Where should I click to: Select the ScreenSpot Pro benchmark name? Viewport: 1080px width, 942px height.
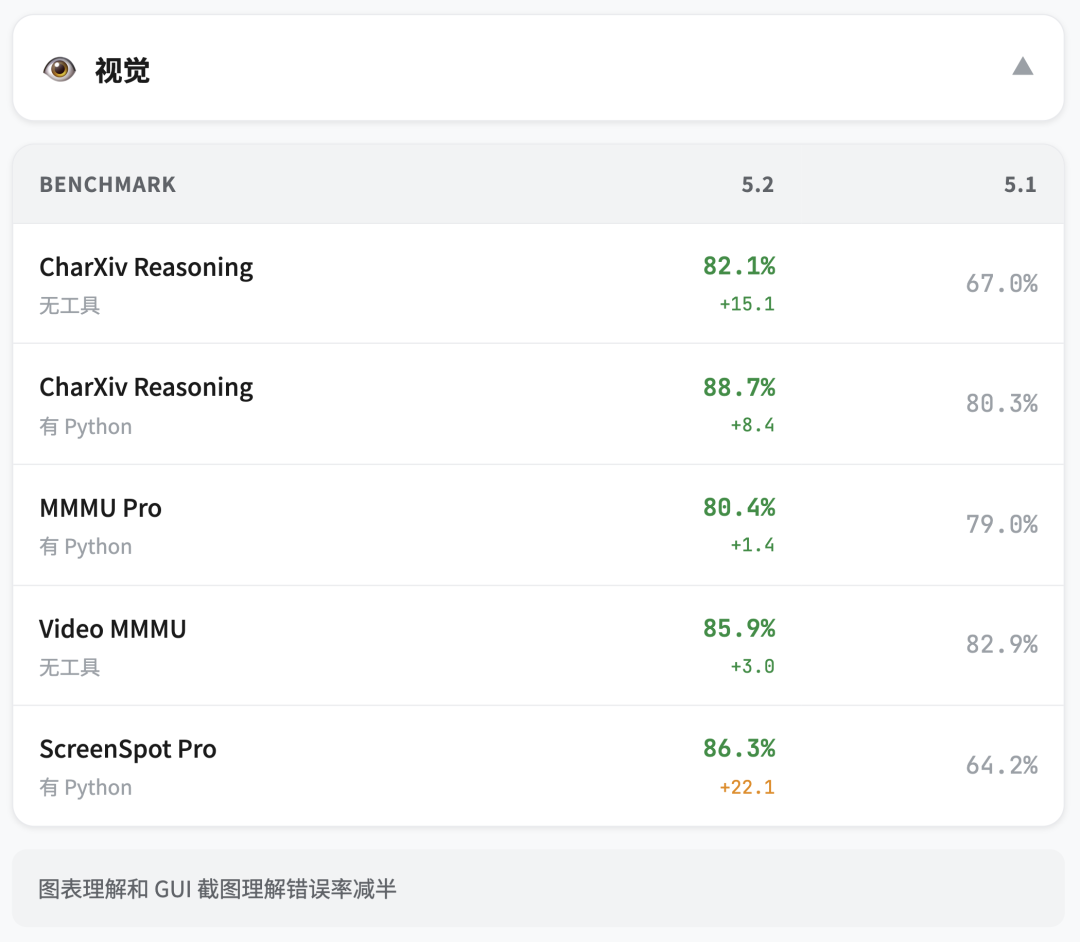point(127,749)
